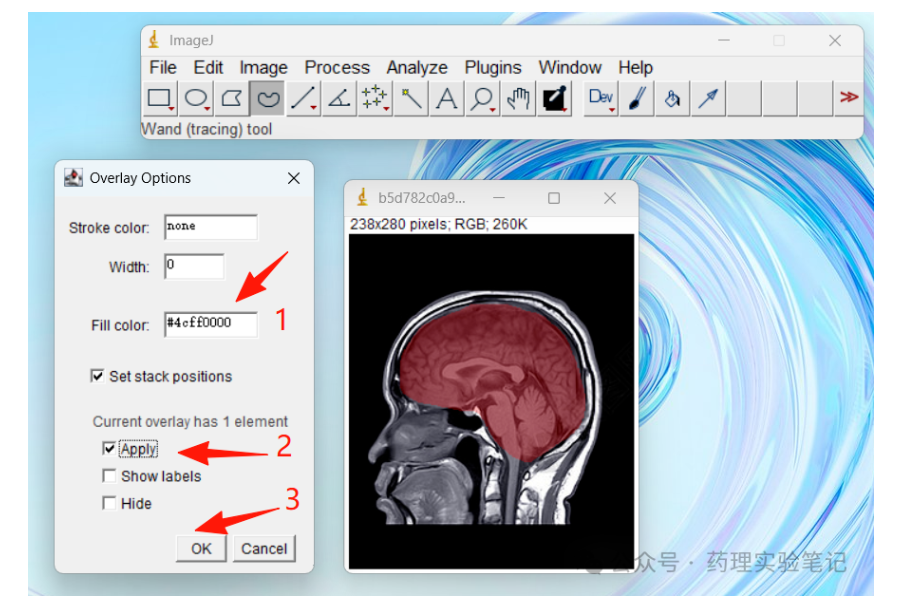Close the Overlay Options dialog
Image resolution: width=899 pixels, height=615 pixels.
click(294, 178)
